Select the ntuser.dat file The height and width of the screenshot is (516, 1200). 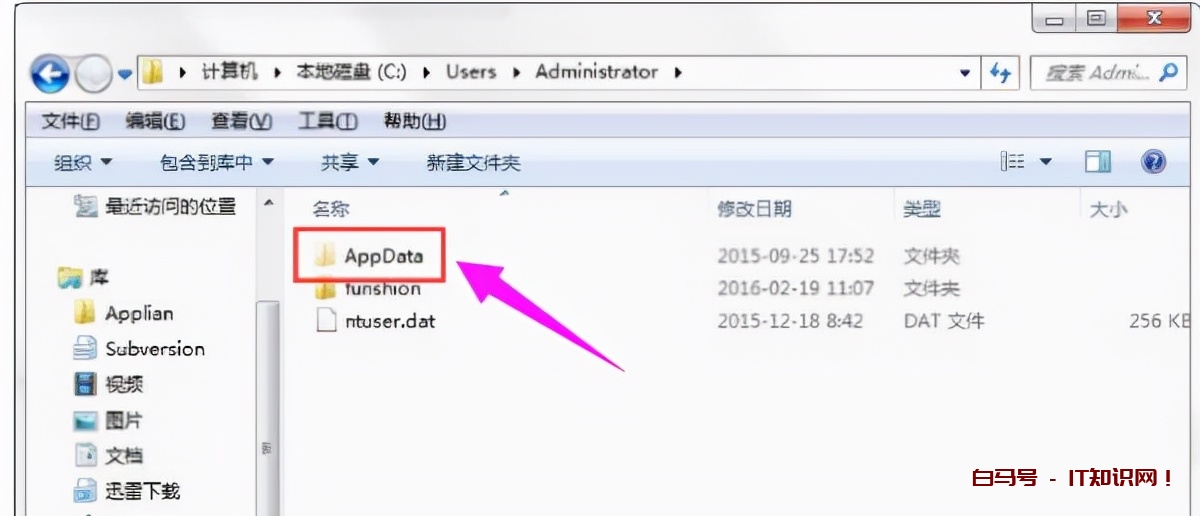point(389,321)
